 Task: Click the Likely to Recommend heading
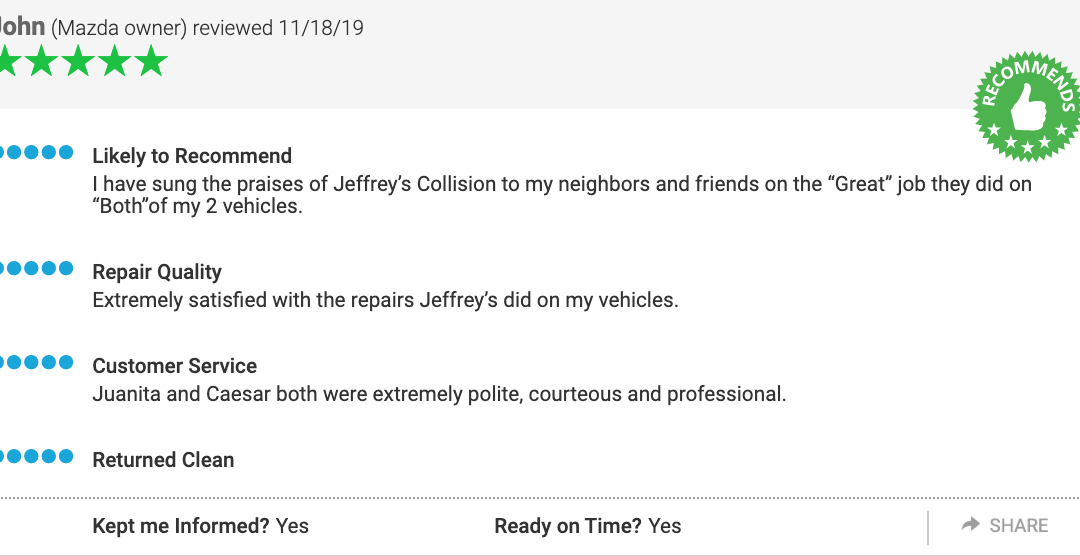[192, 156]
